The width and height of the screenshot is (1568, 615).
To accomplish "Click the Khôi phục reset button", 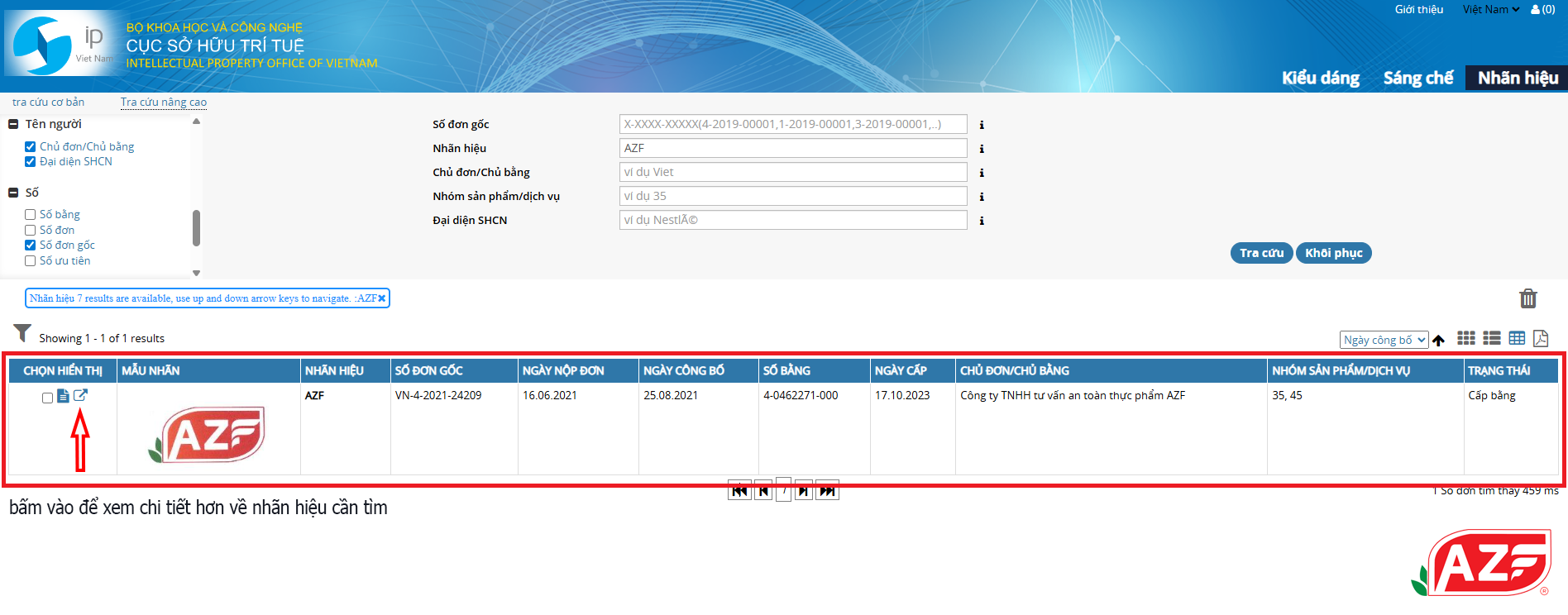I will click(1333, 253).
